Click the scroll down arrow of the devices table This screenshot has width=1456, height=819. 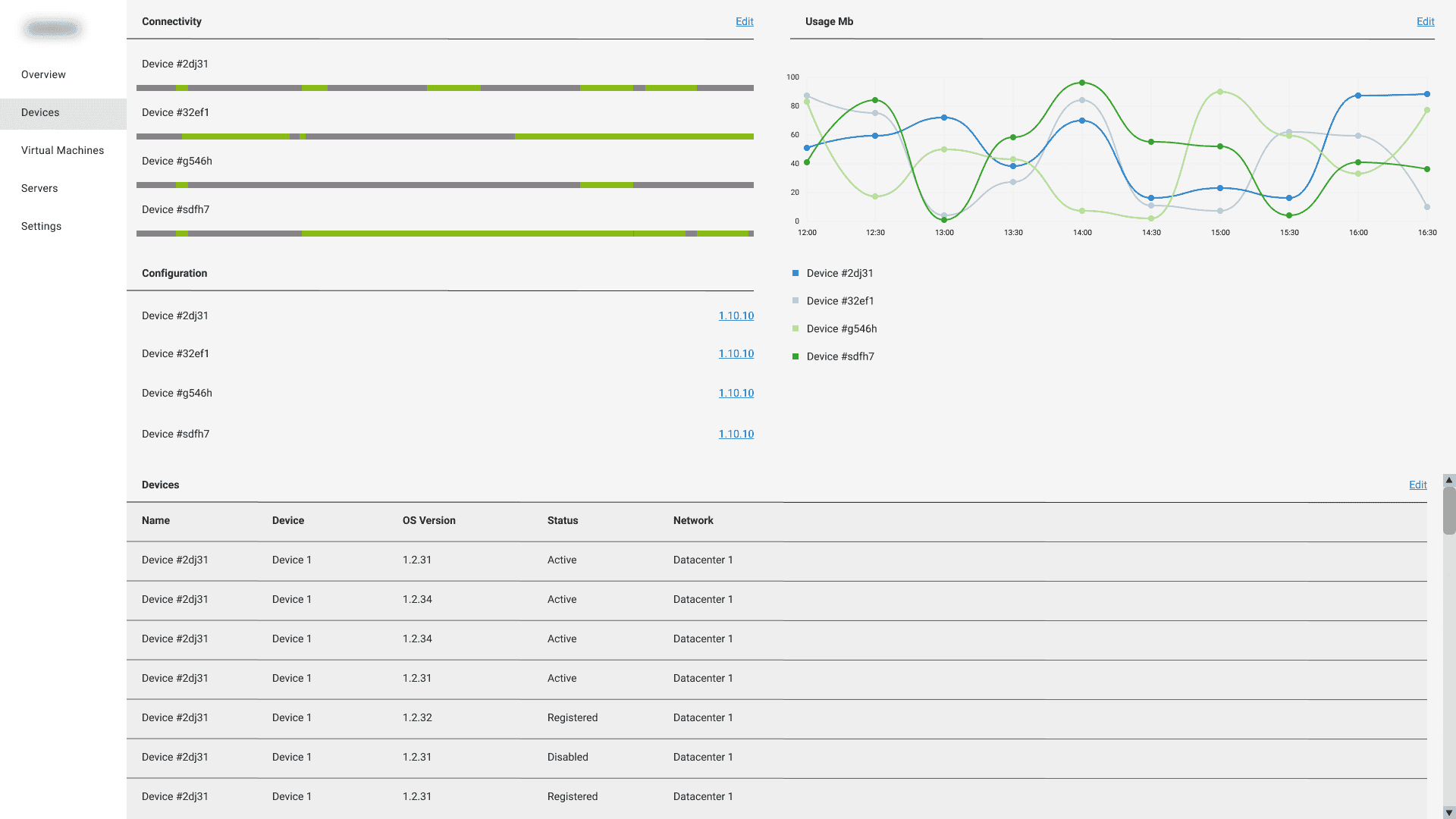(x=1448, y=813)
